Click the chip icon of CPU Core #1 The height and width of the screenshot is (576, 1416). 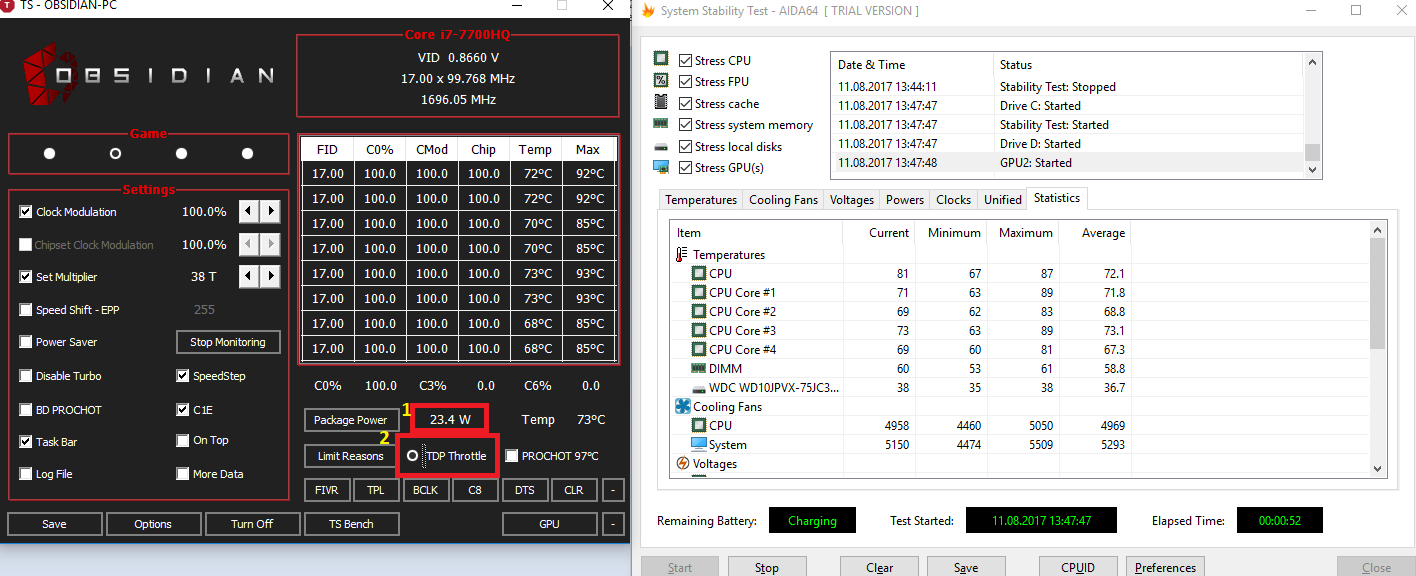click(x=699, y=293)
